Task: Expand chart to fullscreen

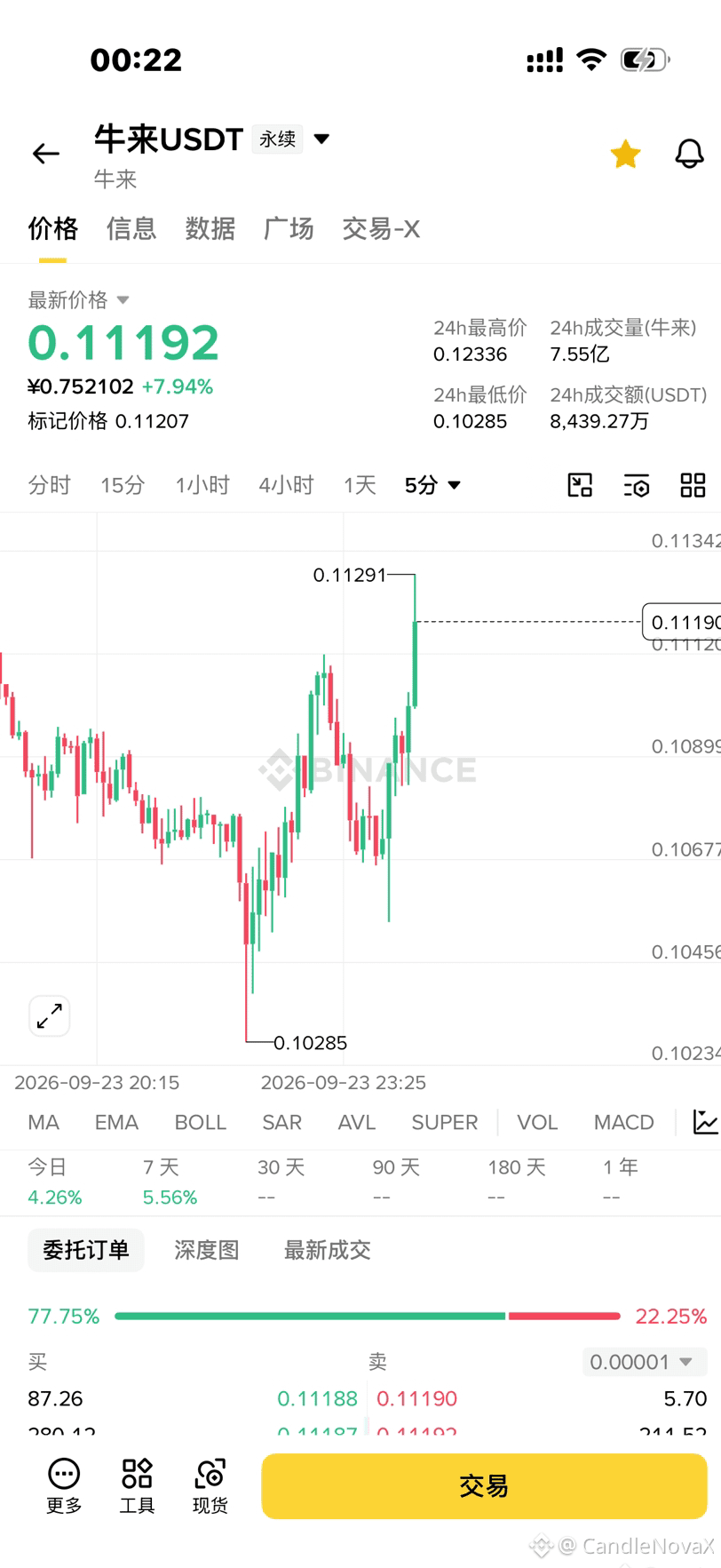Action: [x=50, y=1015]
